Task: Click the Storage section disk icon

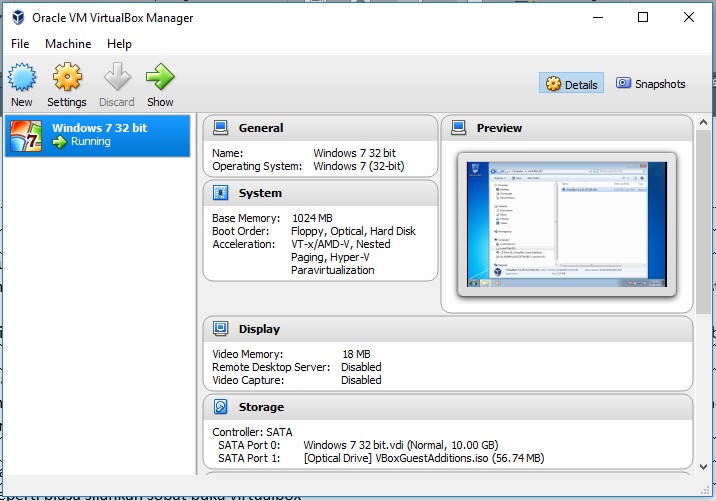Action: [221, 406]
